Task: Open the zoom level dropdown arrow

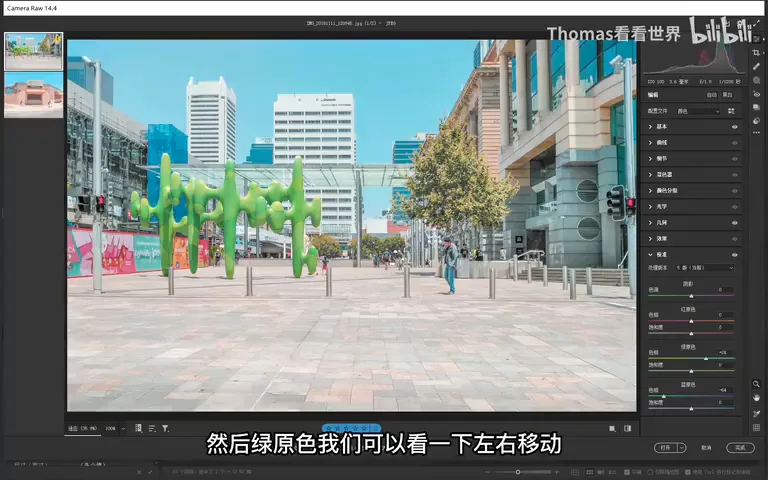Action: click(123, 429)
